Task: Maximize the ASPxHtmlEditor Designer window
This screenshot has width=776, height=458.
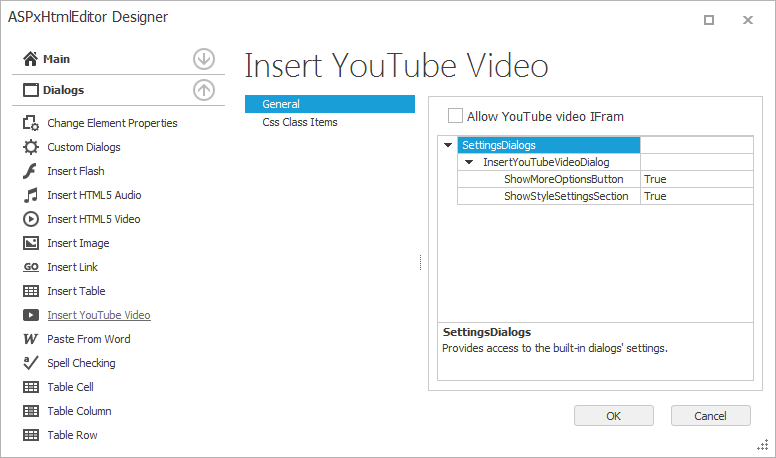Action: tap(709, 20)
